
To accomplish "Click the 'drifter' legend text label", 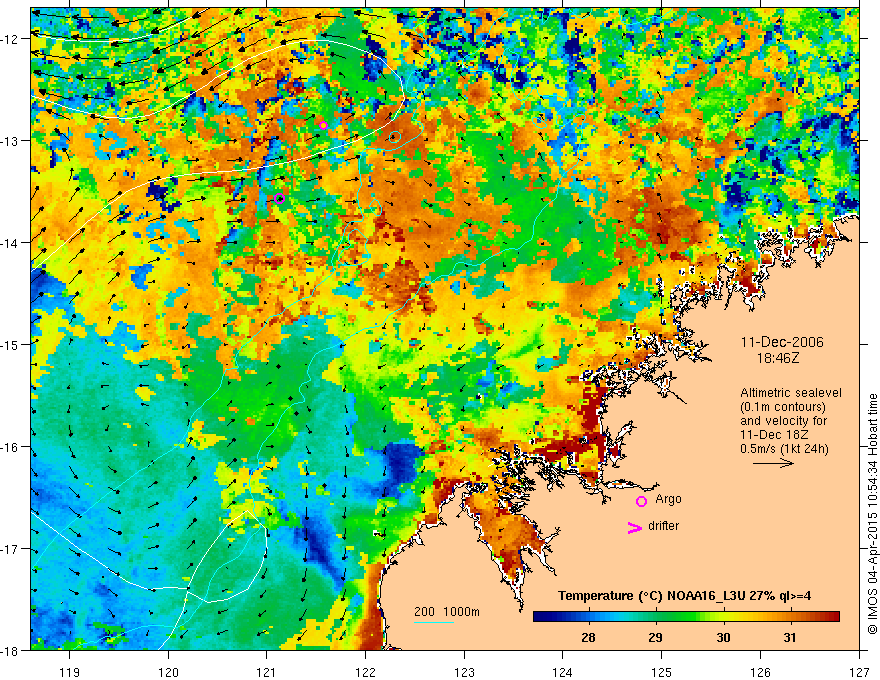I will tap(664, 526).
